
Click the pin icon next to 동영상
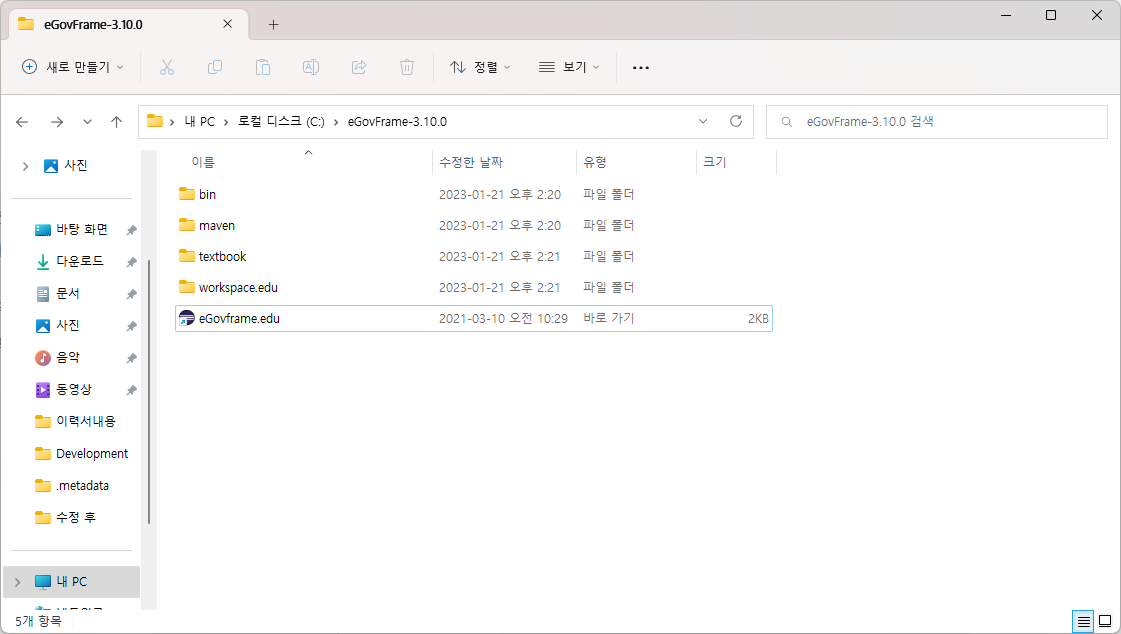pos(132,390)
